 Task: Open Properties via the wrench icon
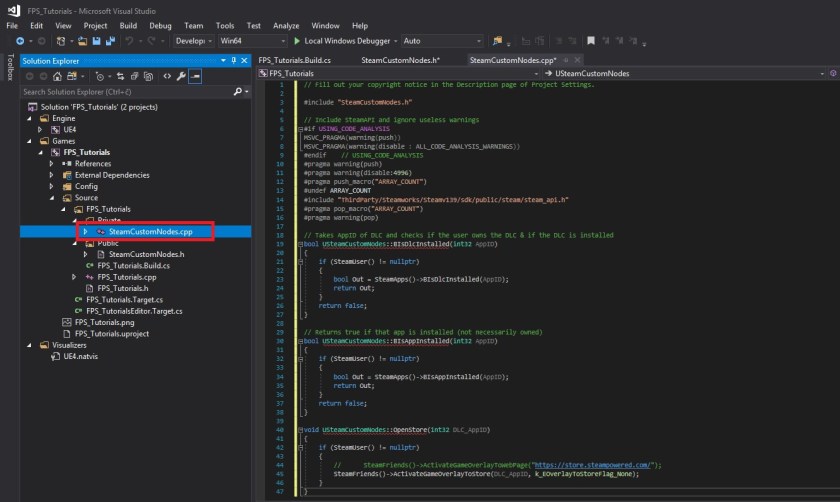click(x=181, y=77)
